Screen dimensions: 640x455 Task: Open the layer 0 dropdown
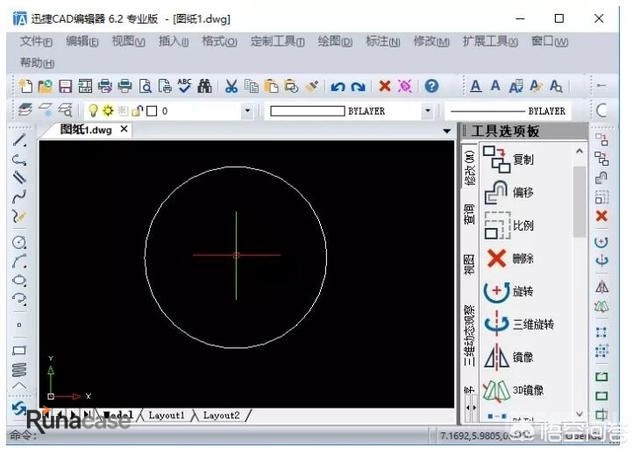(247, 111)
